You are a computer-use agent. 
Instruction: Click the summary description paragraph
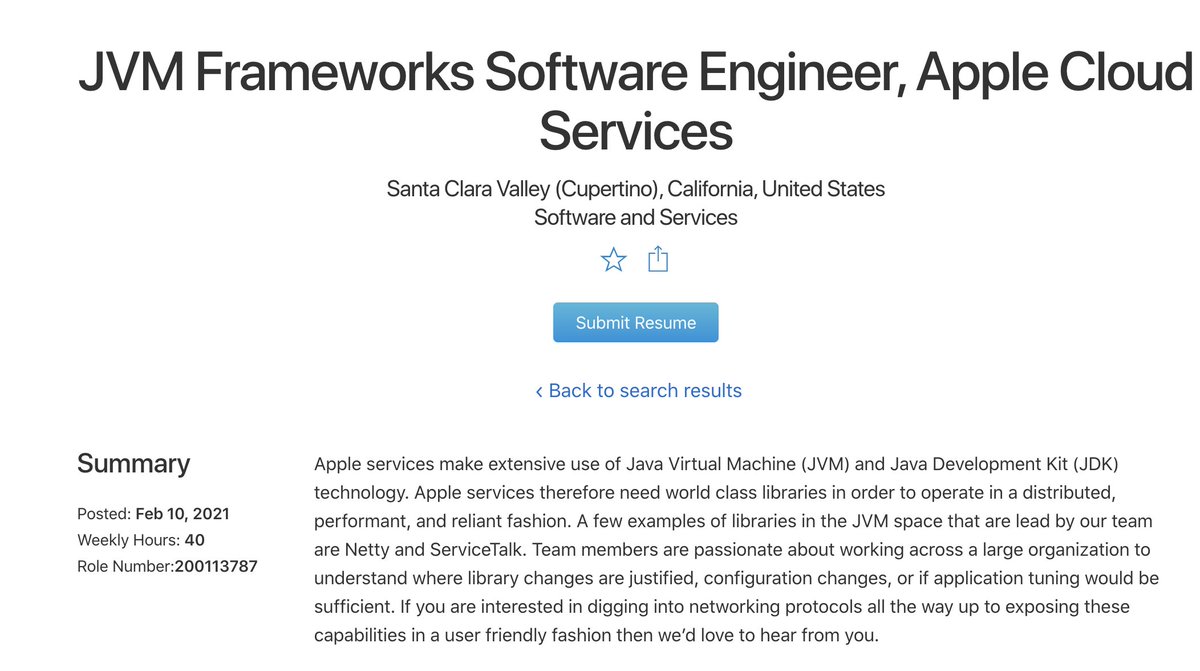click(x=737, y=550)
